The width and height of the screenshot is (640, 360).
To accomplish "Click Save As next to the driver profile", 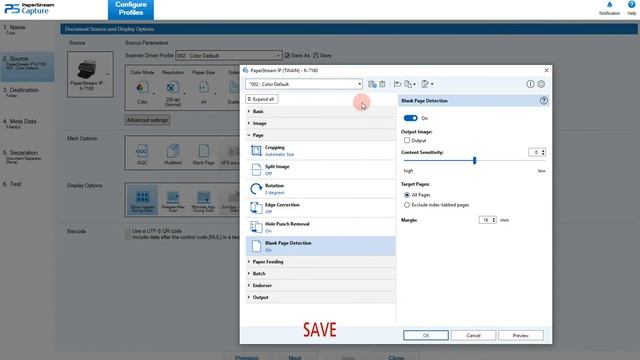I will click(x=298, y=56).
